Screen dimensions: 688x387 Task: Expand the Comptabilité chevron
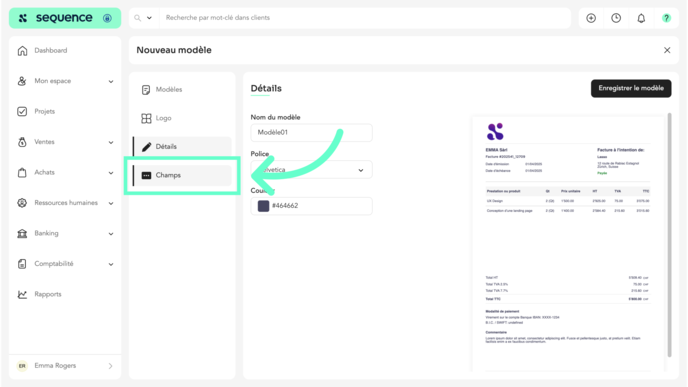[111, 264]
